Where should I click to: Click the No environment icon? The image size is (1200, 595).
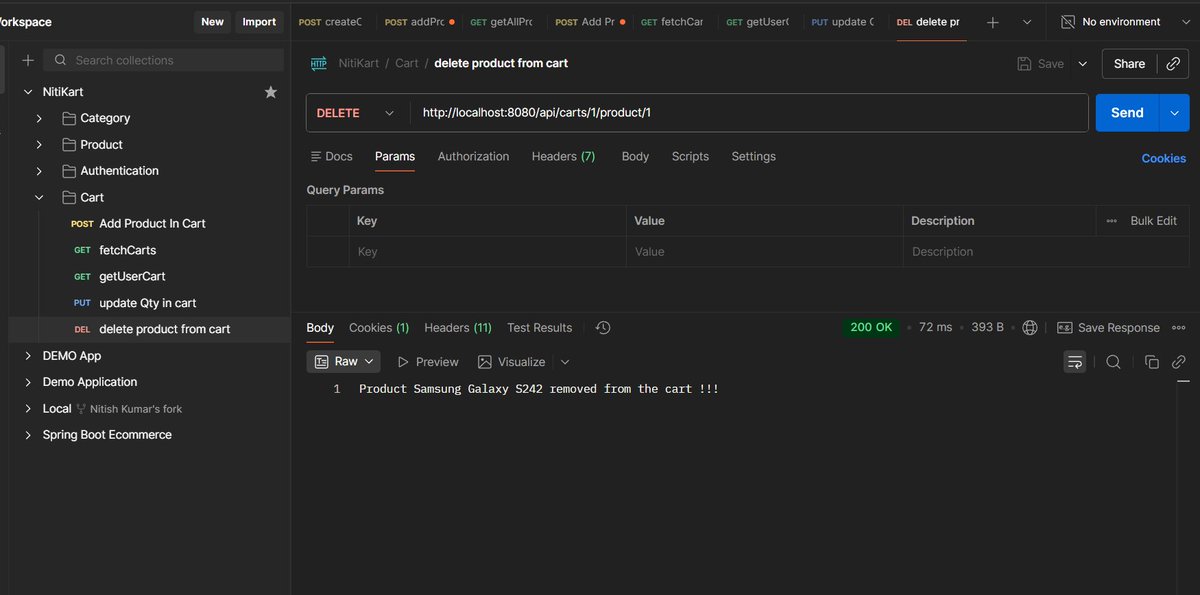point(1068,22)
